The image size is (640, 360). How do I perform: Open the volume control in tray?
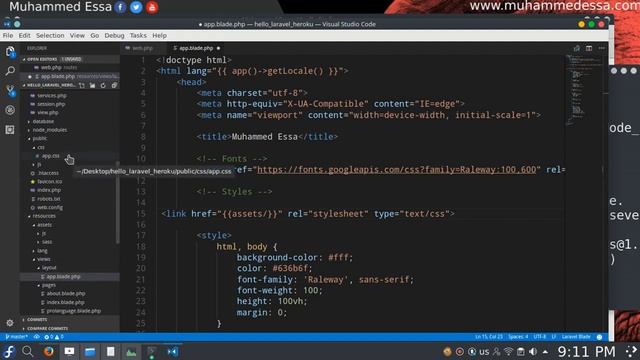533,351
